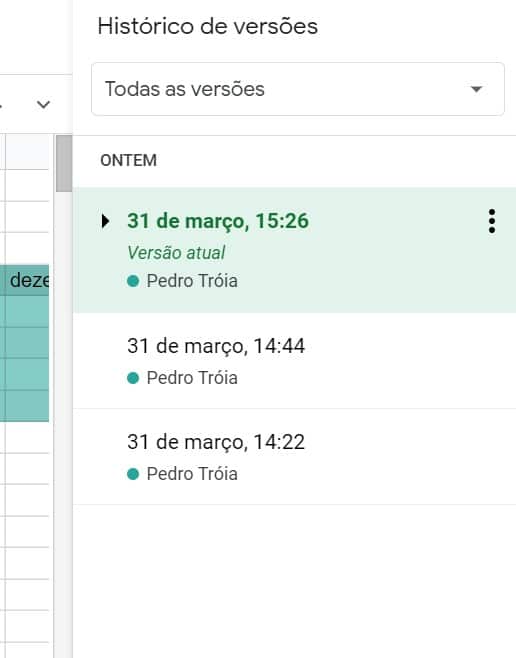
Task: Click the Versão atual label
Action: click(x=176, y=253)
